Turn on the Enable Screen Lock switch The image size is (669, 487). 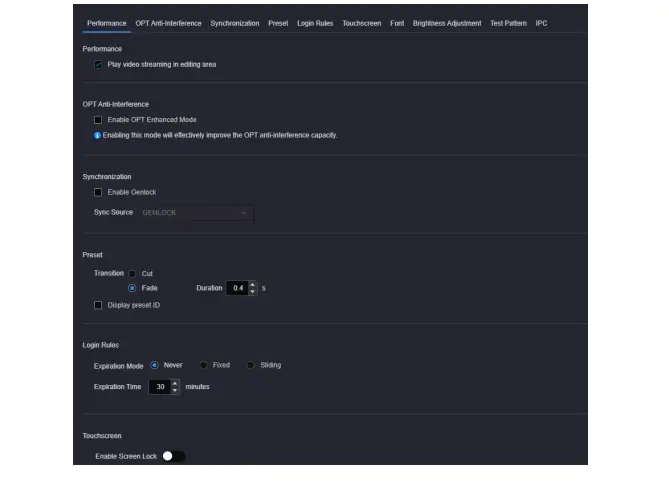click(173, 456)
